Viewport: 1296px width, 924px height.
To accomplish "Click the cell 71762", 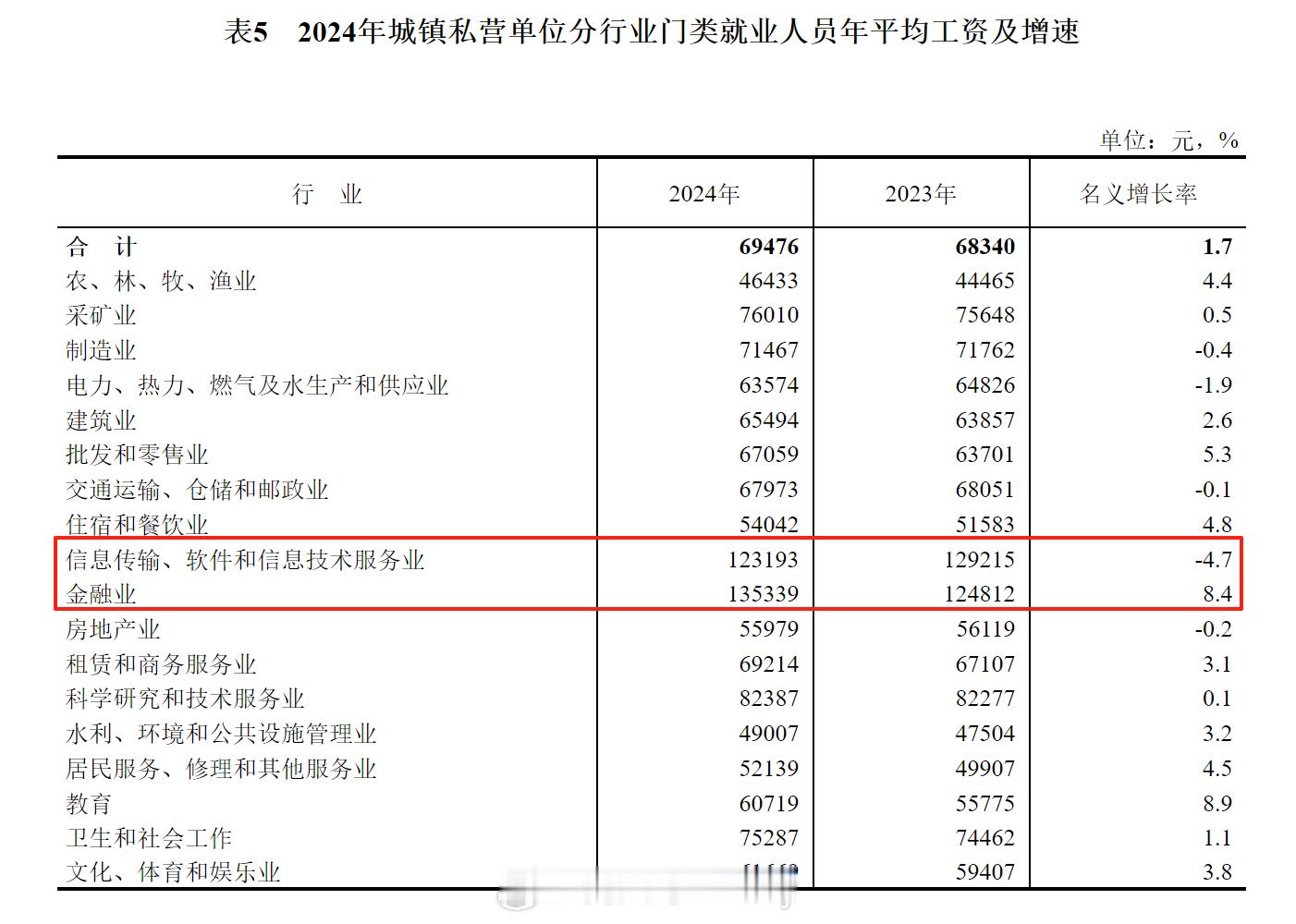I will tap(985, 350).
